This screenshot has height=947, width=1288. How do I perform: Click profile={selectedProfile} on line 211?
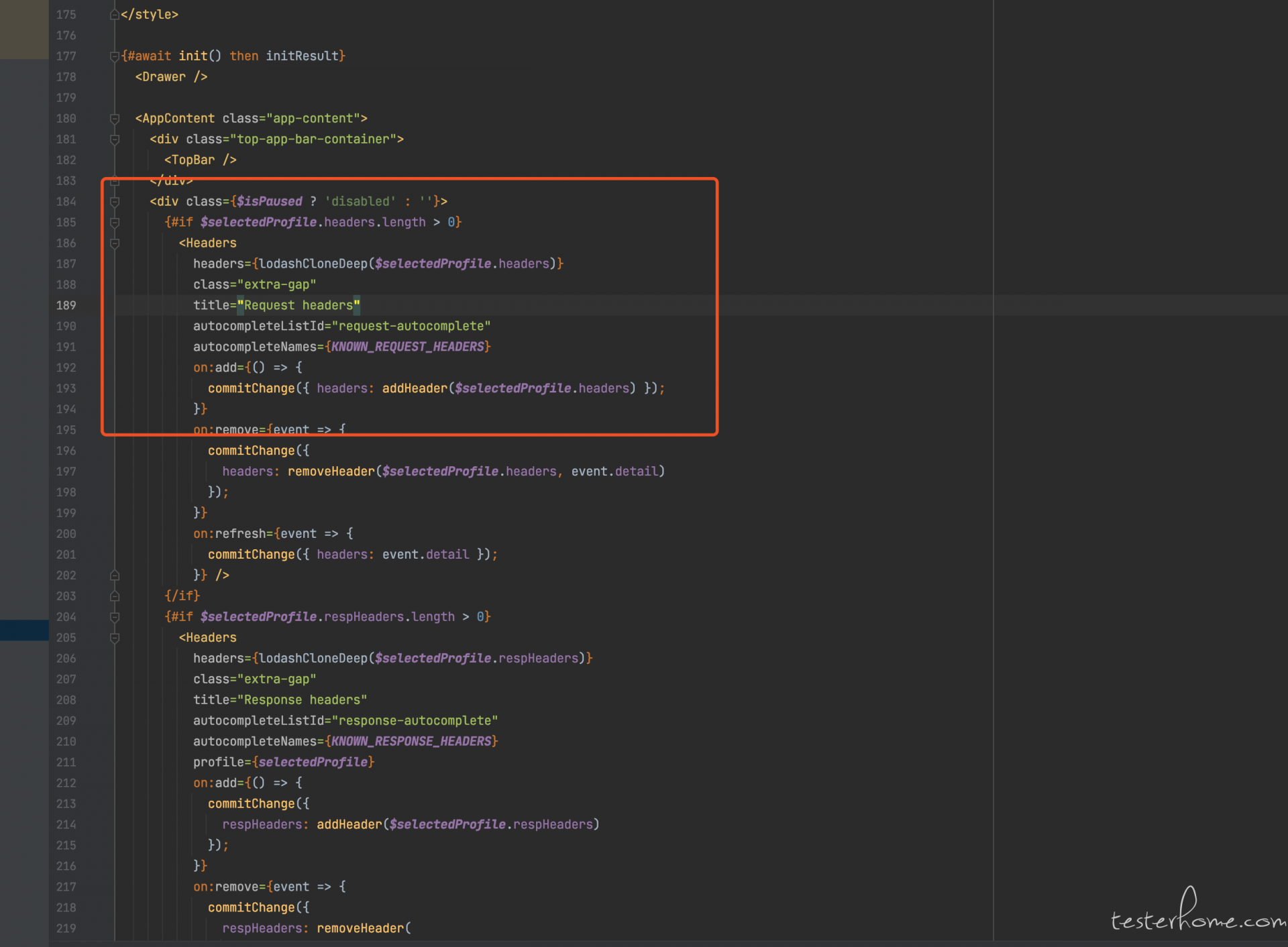pos(284,763)
